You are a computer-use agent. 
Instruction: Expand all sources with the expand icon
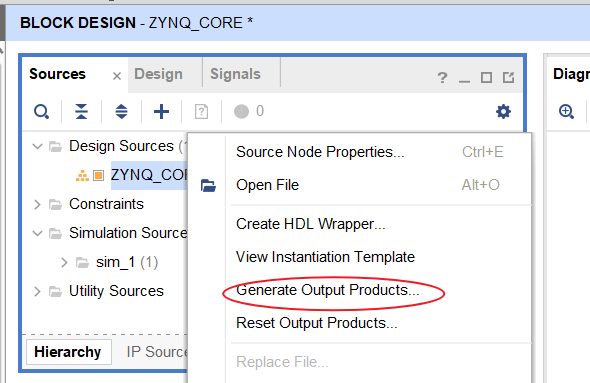tap(121, 111)
